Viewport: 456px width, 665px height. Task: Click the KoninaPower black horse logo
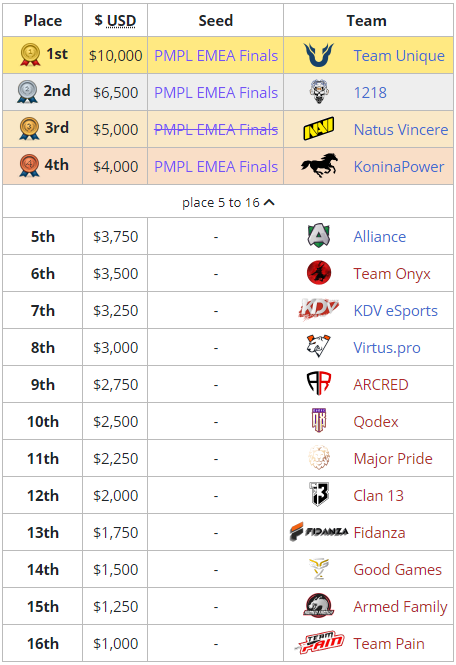[319, 165]
